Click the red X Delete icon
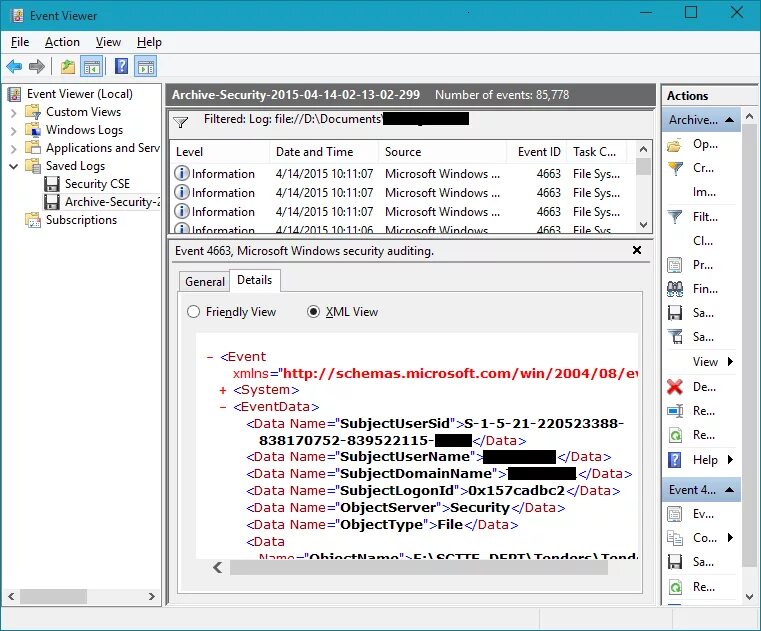This screenshot has width=761, height=631. point(675,387)
